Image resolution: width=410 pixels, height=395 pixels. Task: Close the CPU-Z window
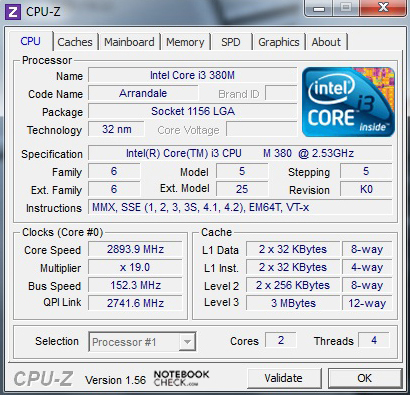[383, 7]
